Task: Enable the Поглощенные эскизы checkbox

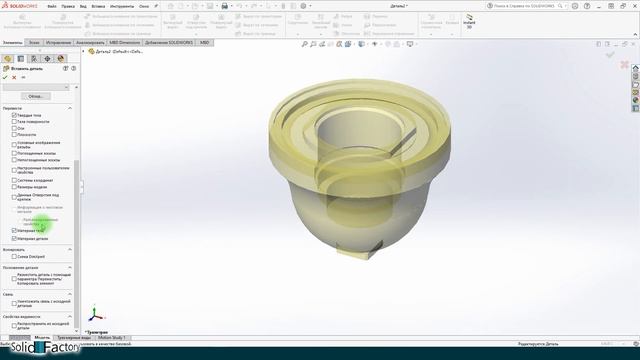Action: (x=14, y=153)
